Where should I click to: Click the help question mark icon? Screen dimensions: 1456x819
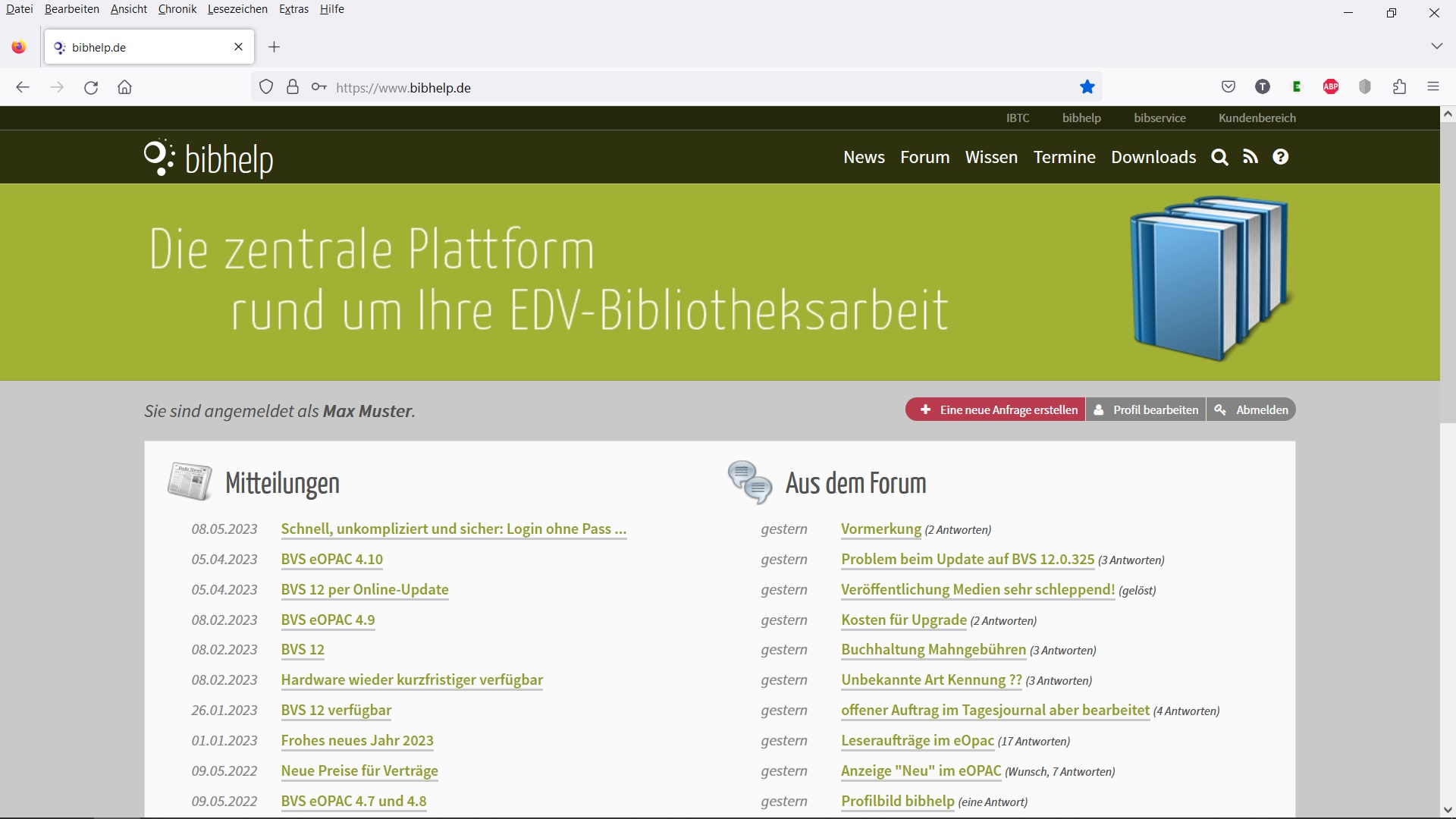coord(1281,157)
